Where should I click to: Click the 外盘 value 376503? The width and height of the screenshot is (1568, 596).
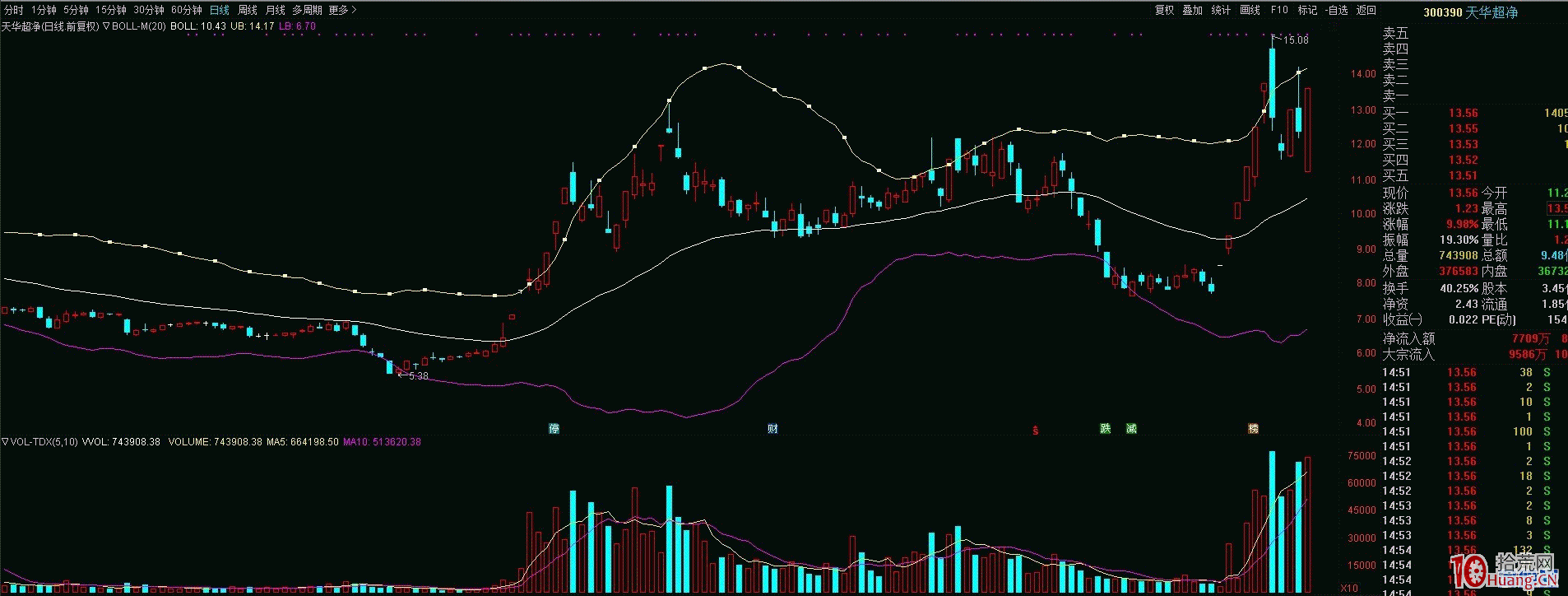point(1459,271)
